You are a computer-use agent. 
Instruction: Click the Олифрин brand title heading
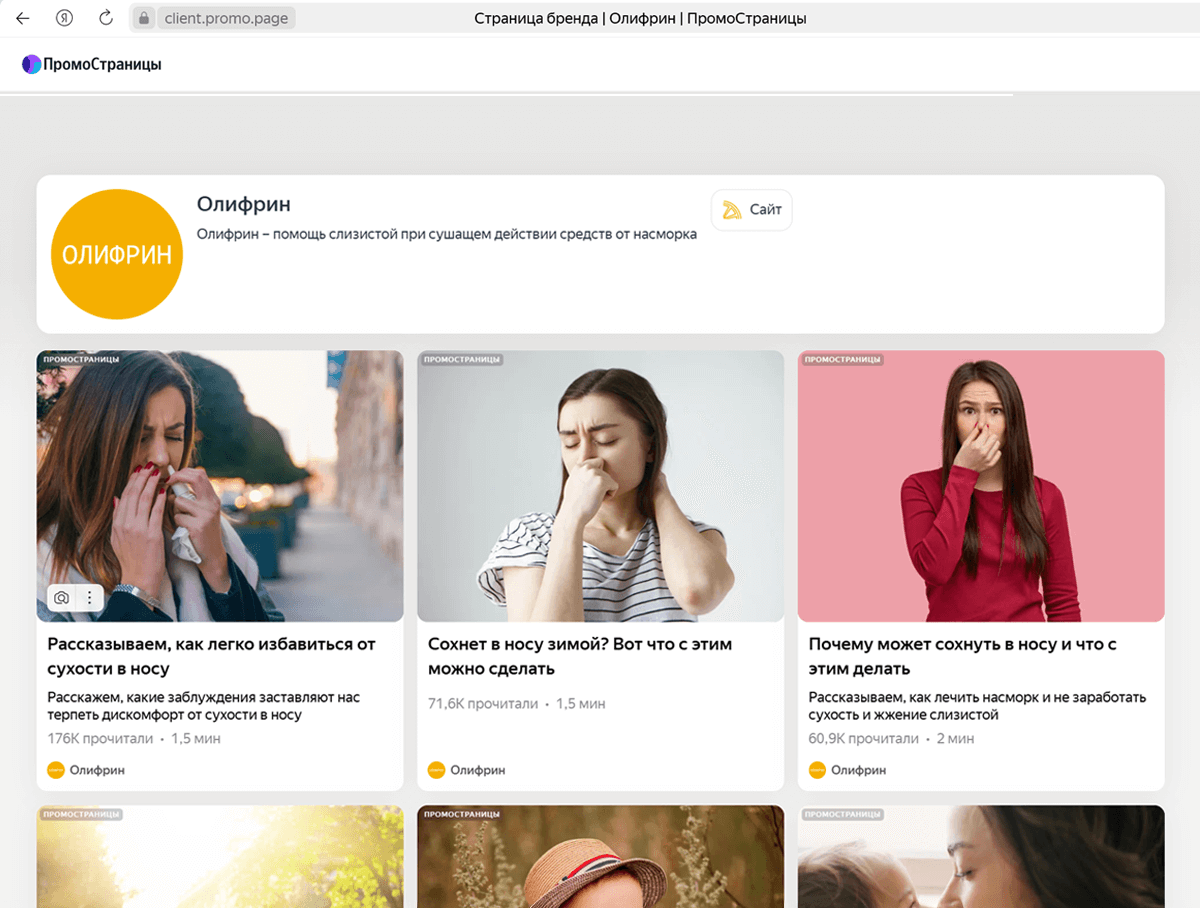(x=244, y=204)
